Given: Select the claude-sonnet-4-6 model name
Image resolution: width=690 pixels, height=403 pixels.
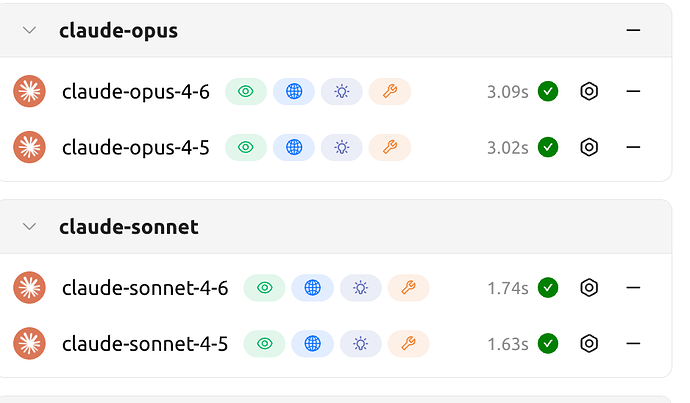Looking at the screenshot, I should pos(145,288).
